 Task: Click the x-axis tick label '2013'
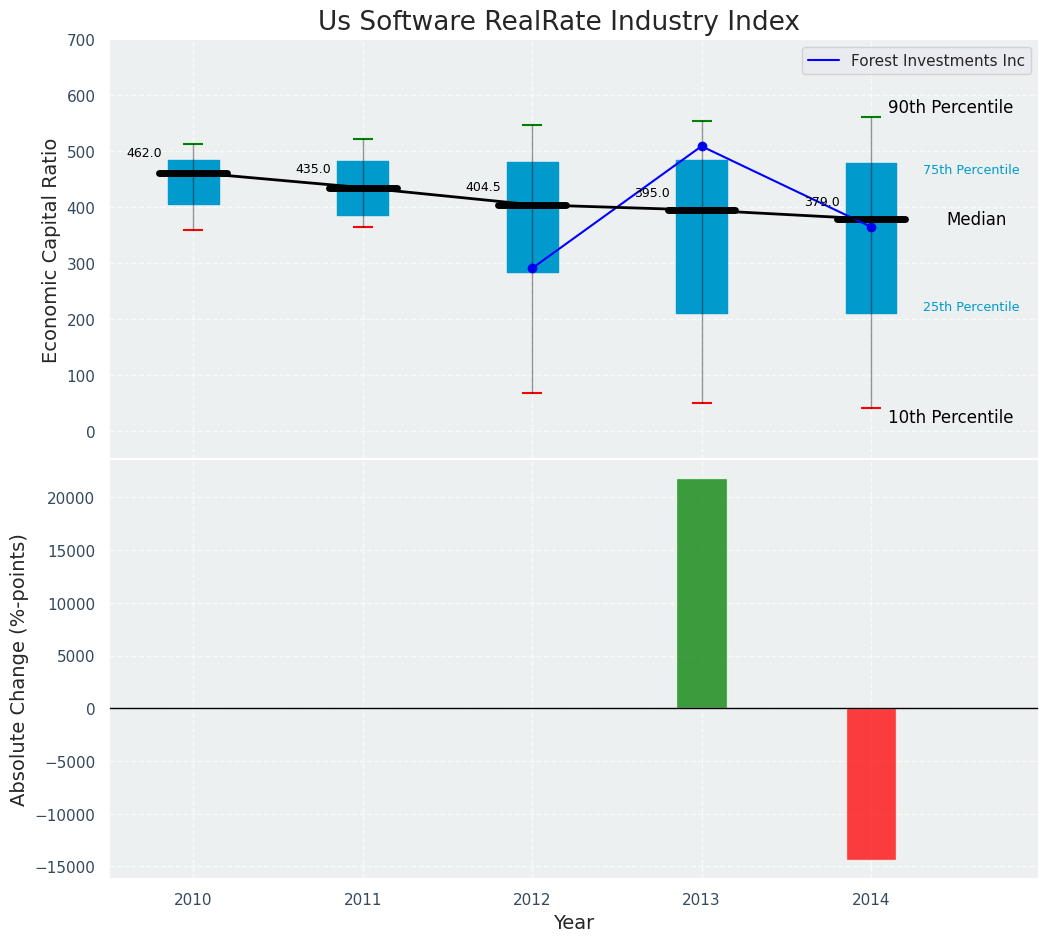(700, 899)
